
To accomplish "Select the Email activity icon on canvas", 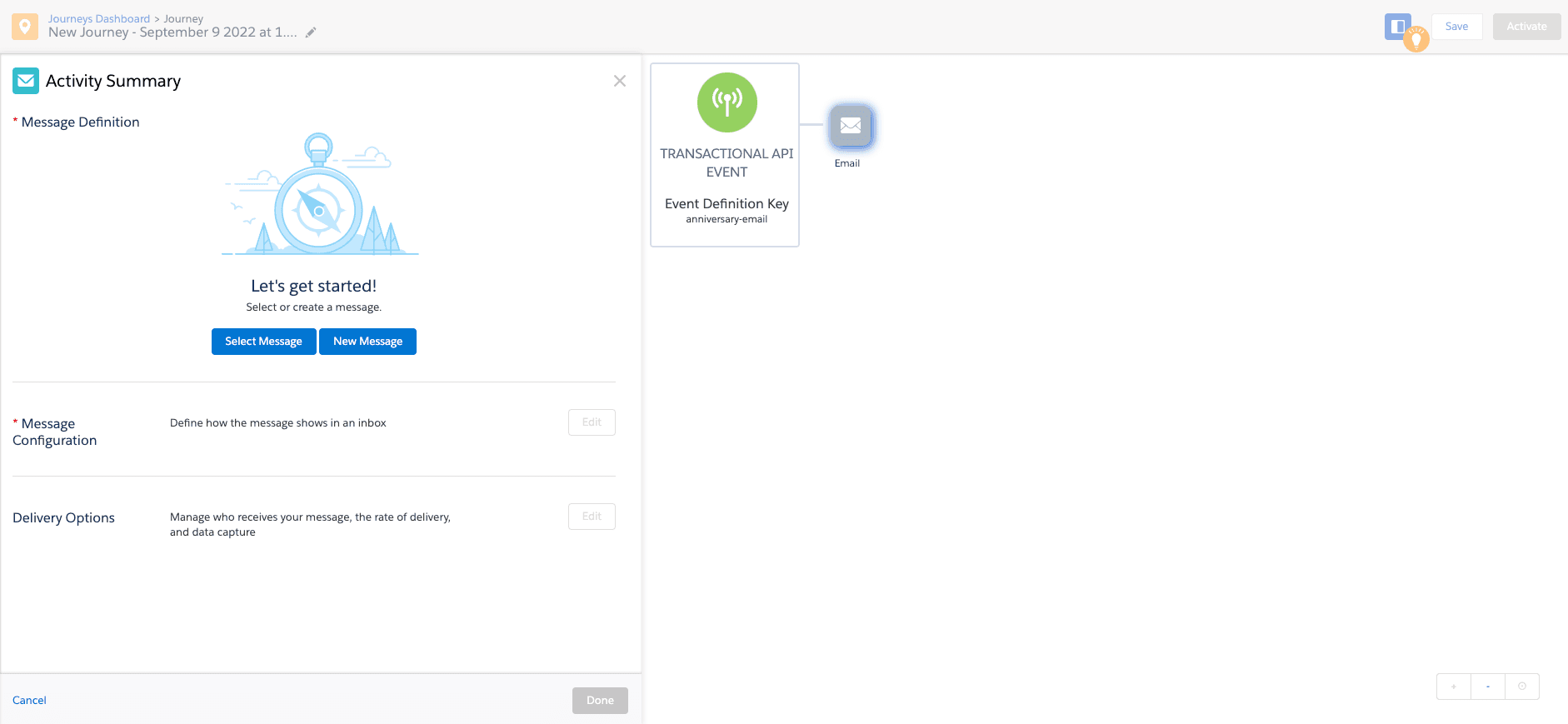I will [850, 127].
